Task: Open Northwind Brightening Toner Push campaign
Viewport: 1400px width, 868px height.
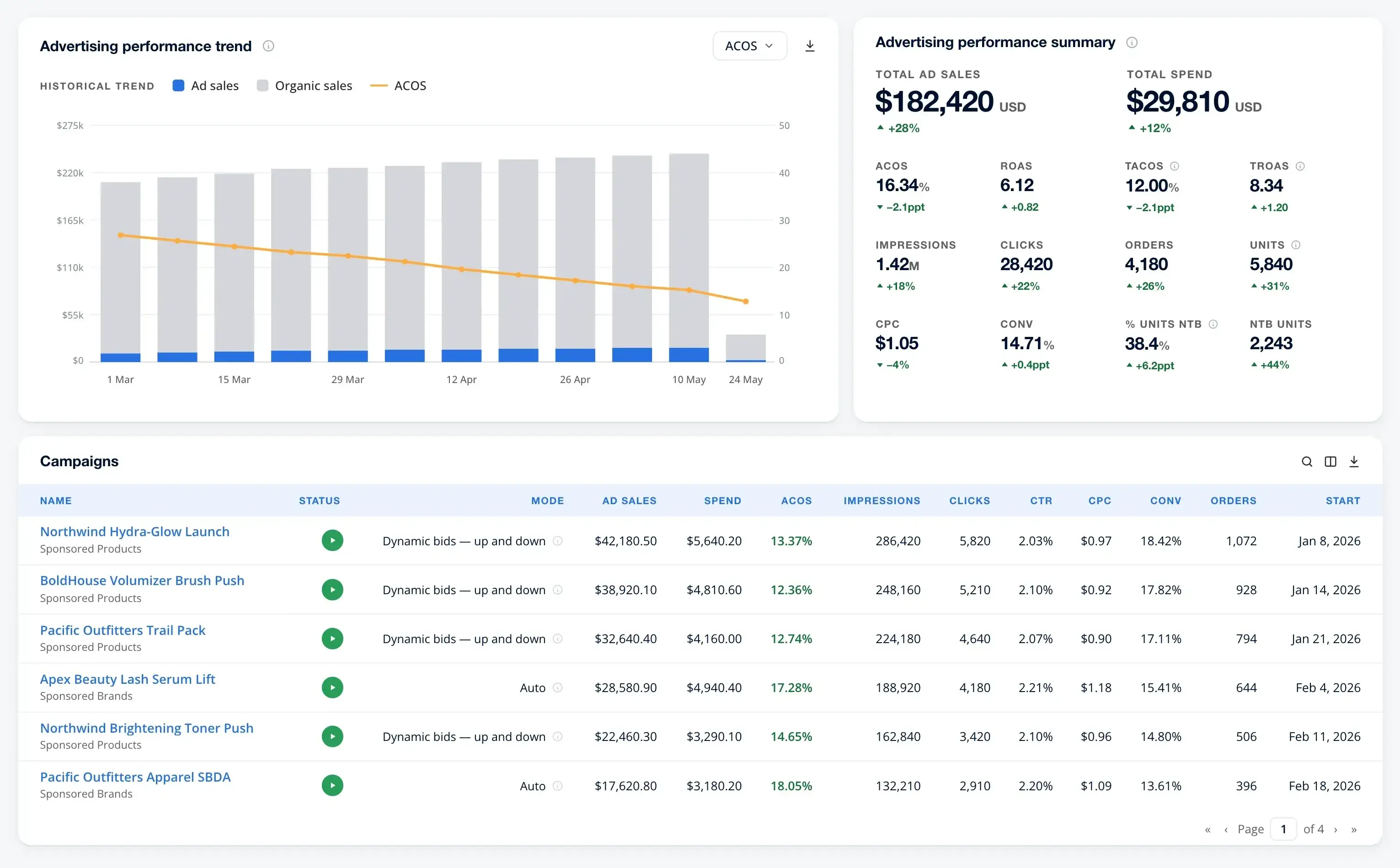Action: pyautogui.click(x=146, y=728)
